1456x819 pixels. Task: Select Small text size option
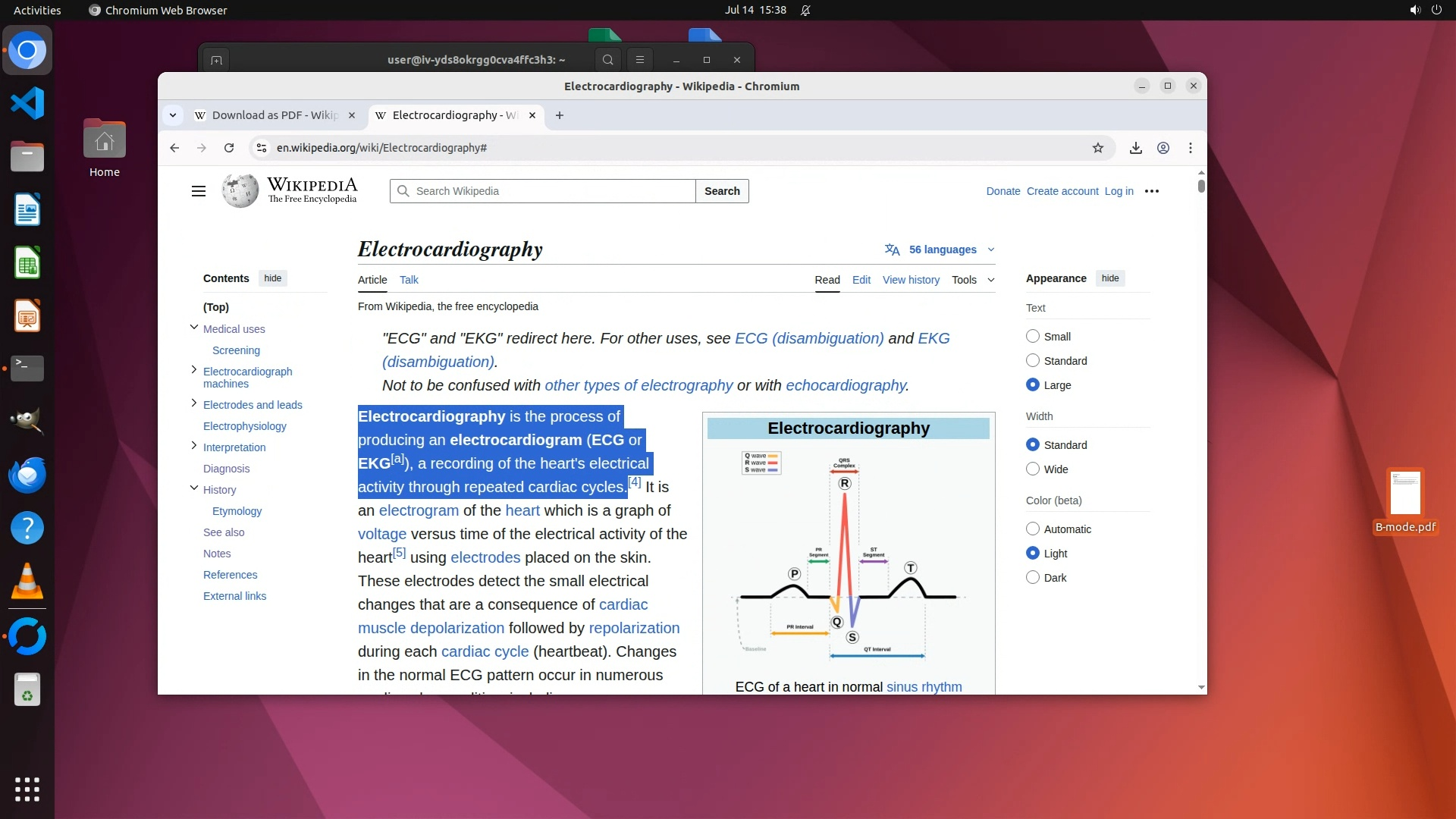1032,336
